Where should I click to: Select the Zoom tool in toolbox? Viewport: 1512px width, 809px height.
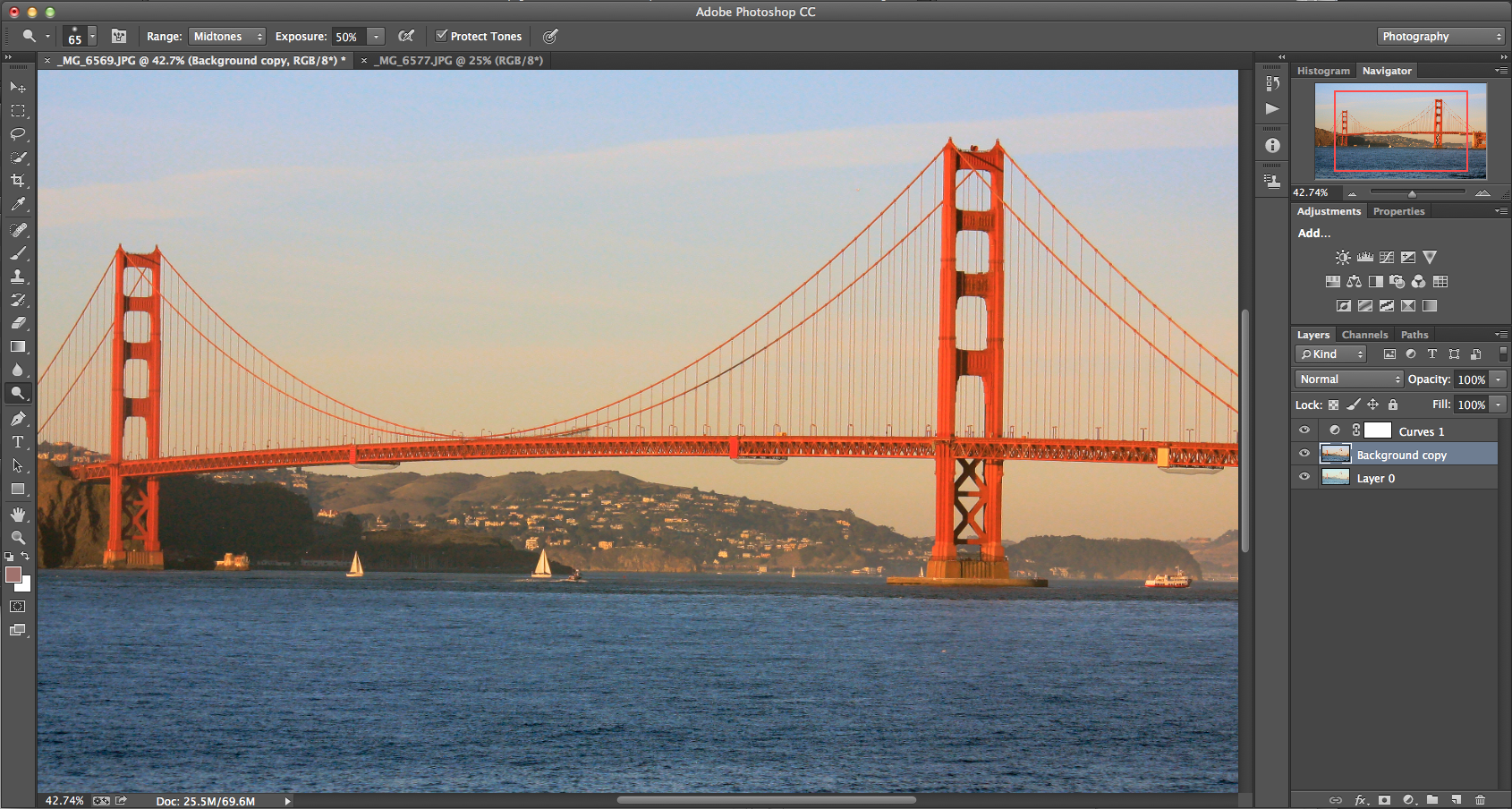pos(18,538)
